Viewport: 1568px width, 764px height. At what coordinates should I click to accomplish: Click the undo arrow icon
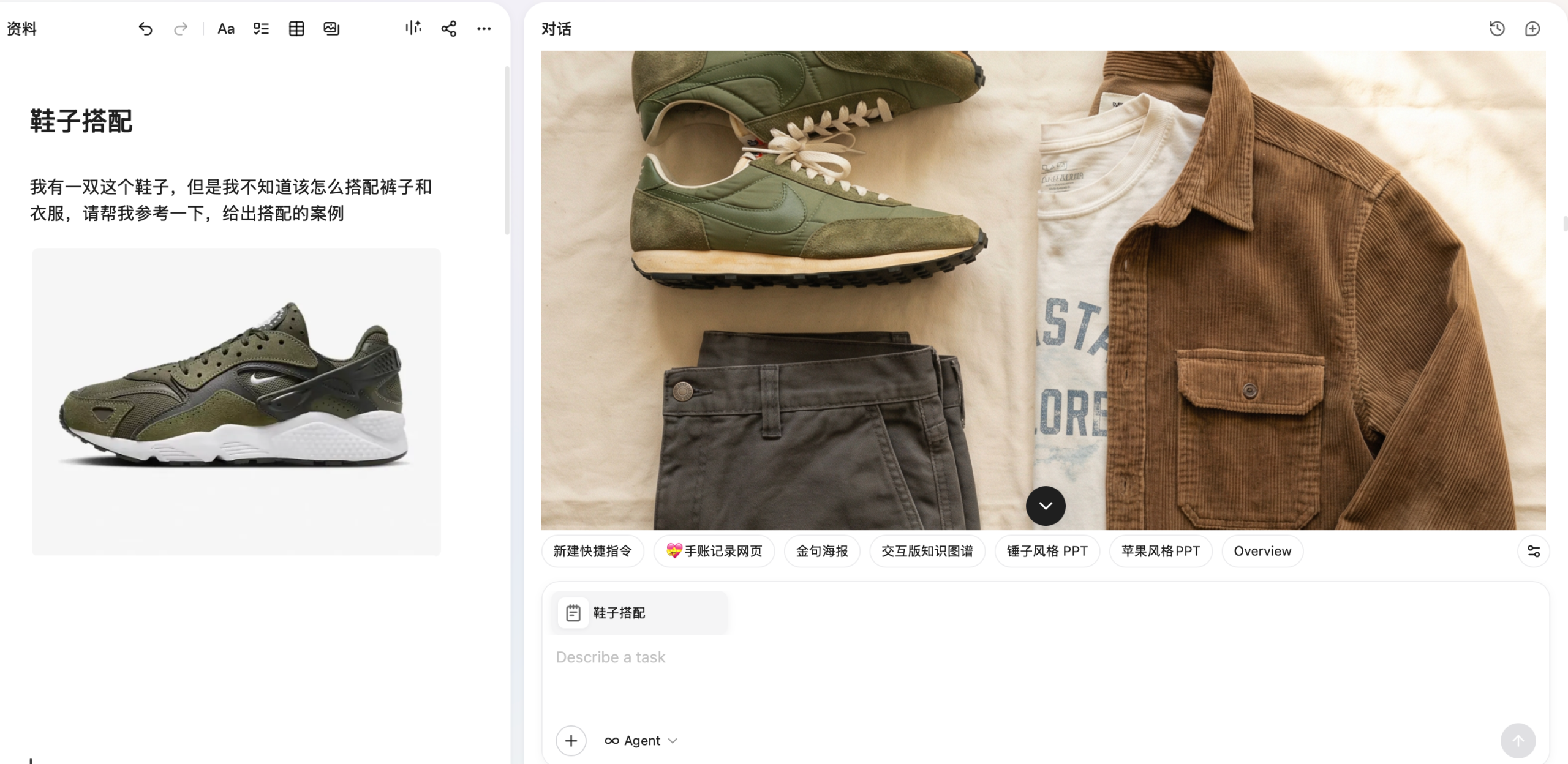click(x=145, y=29)
